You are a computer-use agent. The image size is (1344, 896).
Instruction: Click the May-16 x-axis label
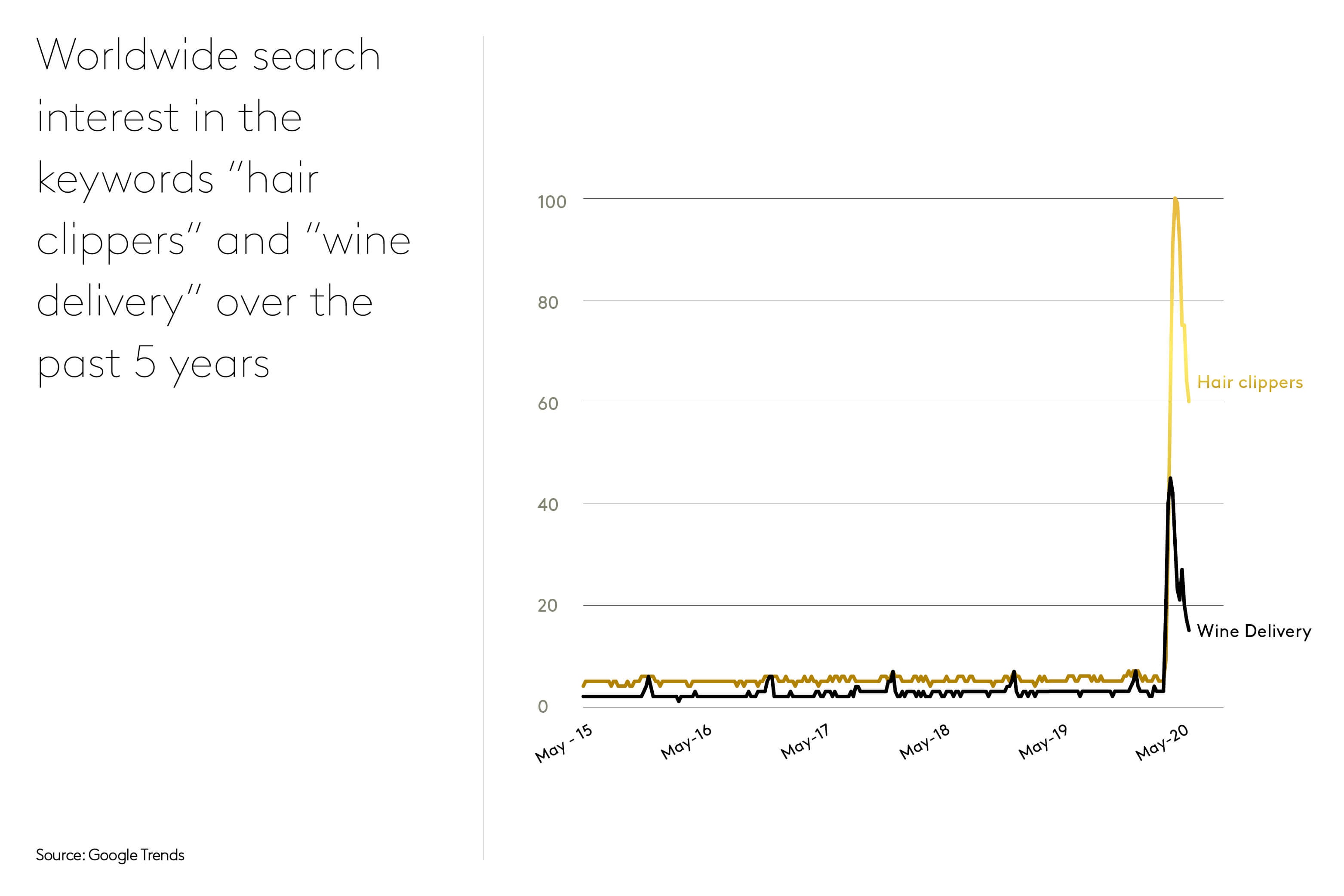pos(686,742)
